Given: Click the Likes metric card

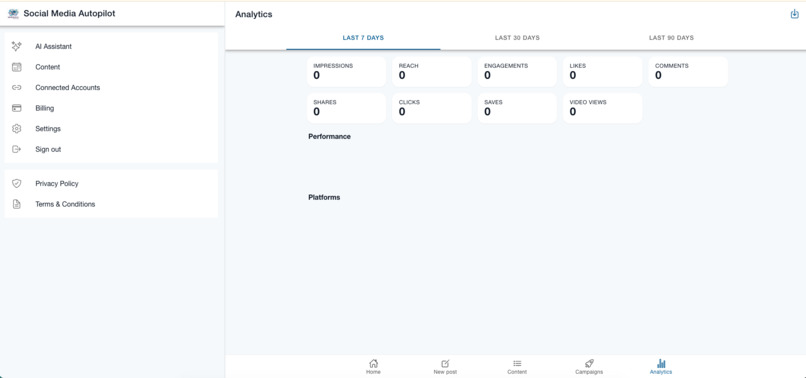Looking at the screenshot, I should (602, 72).
